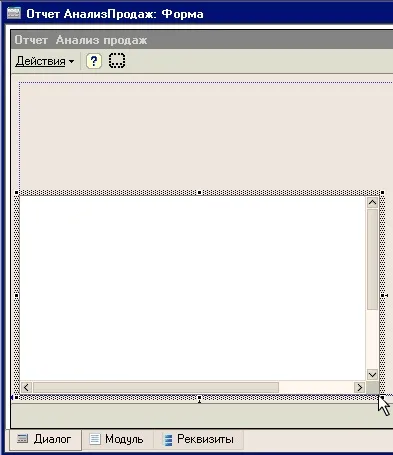Switch to the Диалог tab
The image size is (393, 455).
[x=45, y=439]
